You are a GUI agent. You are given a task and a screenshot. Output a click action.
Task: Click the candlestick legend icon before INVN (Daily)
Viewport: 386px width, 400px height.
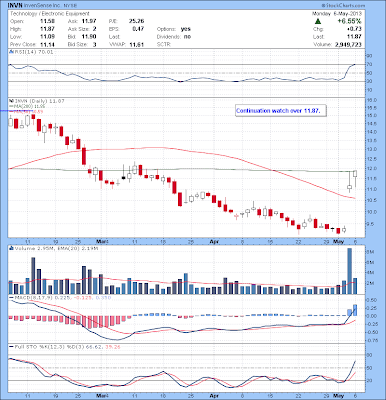click(x=11, y=101)
